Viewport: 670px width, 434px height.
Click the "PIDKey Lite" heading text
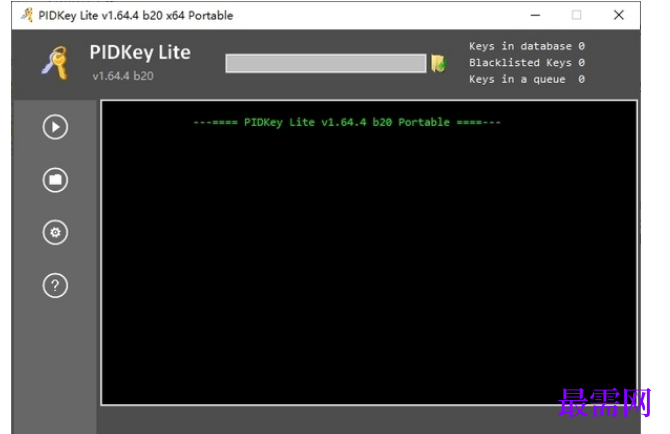pyautogui.click(x=140, y=53)
